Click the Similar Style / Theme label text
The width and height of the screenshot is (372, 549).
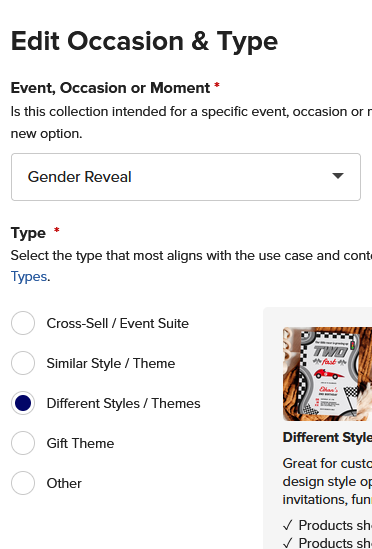pyautogui.click(x=111, y=363)
